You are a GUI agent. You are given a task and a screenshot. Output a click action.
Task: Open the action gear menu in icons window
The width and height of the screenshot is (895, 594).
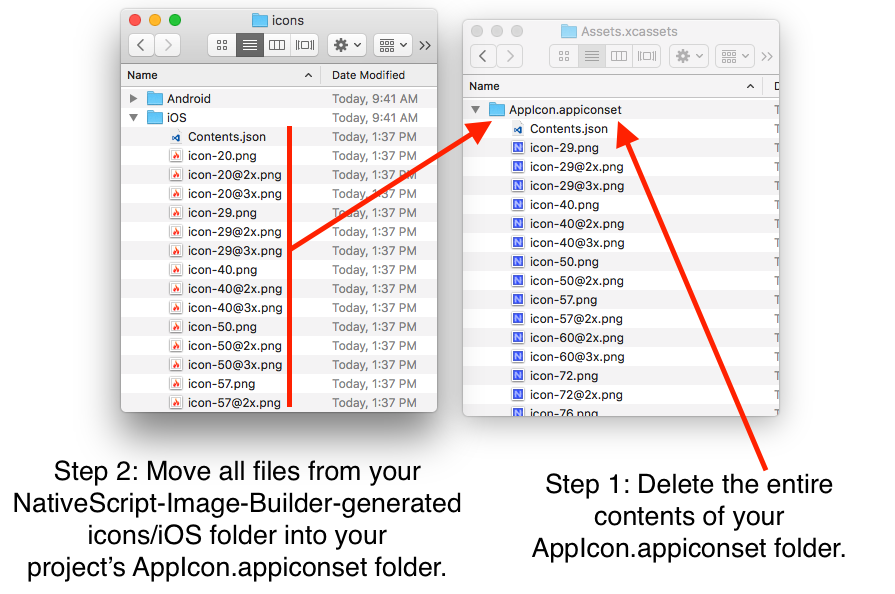[347, 45]
